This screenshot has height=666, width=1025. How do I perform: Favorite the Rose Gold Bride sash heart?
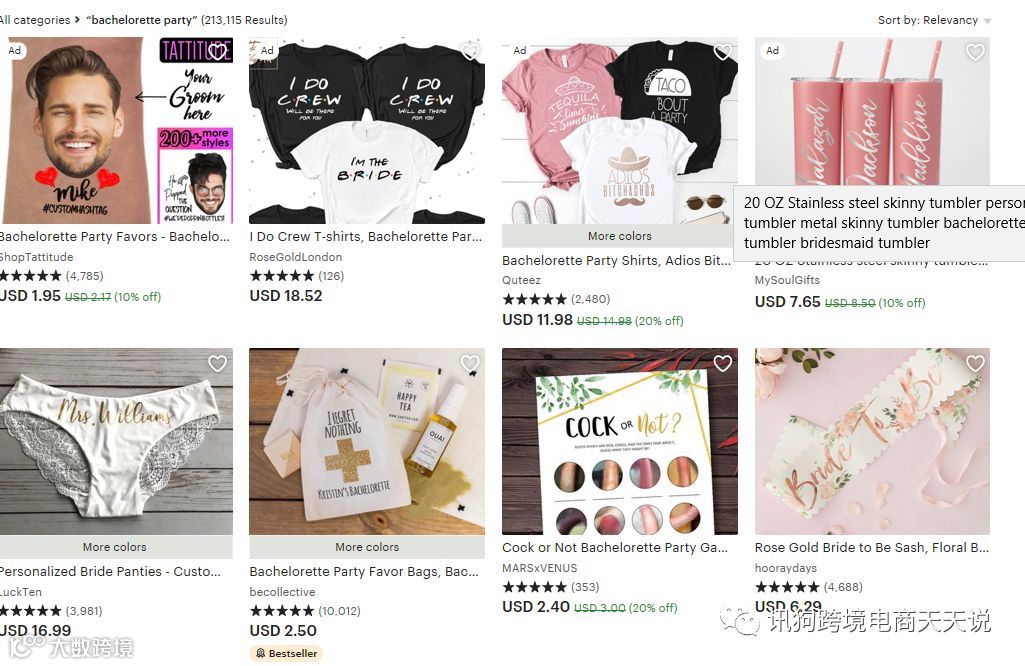[975, 363]
